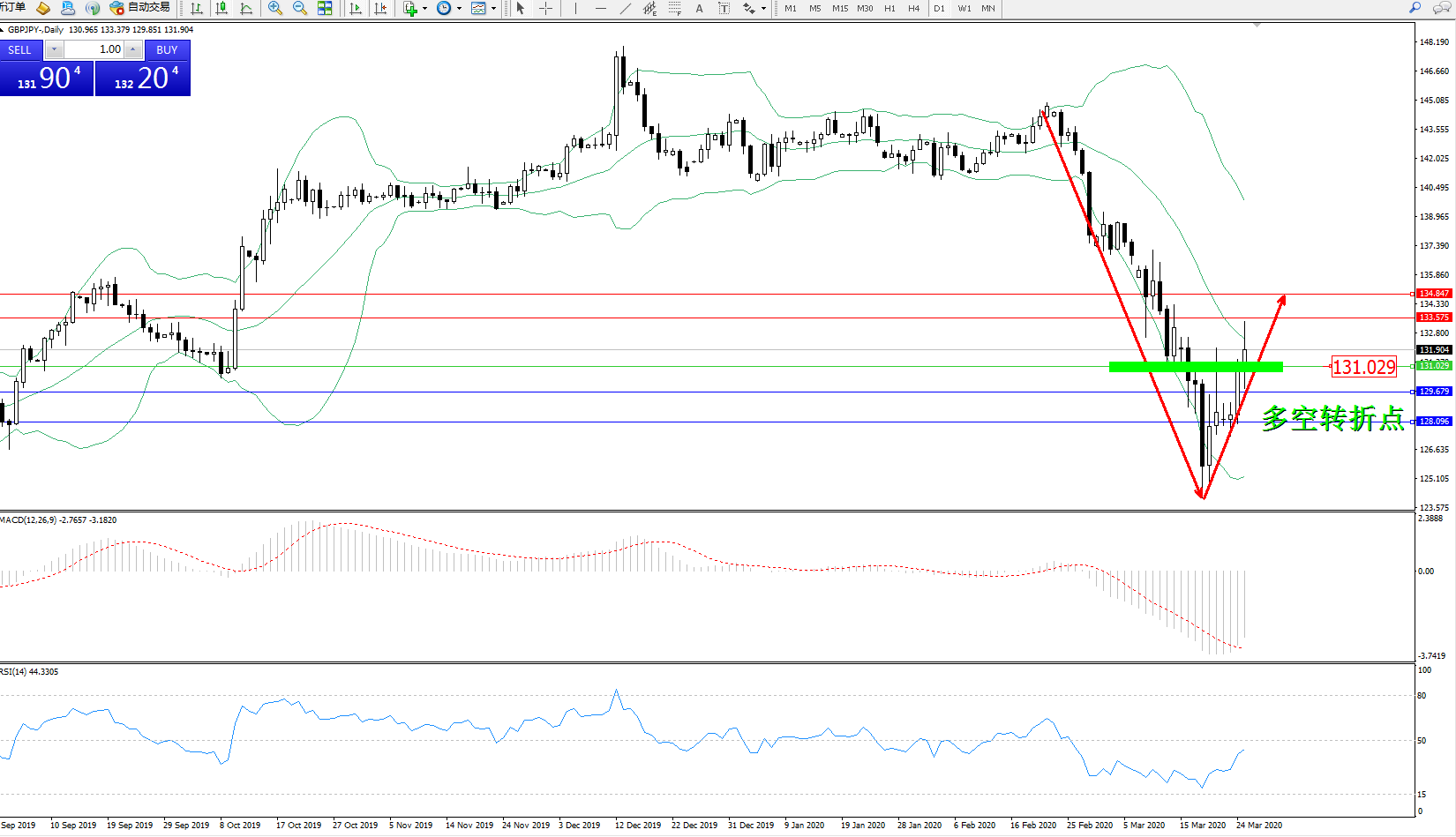1456x837 pixels.
Task: Expand the chart templates dropdown
Action: click(493, 9)
